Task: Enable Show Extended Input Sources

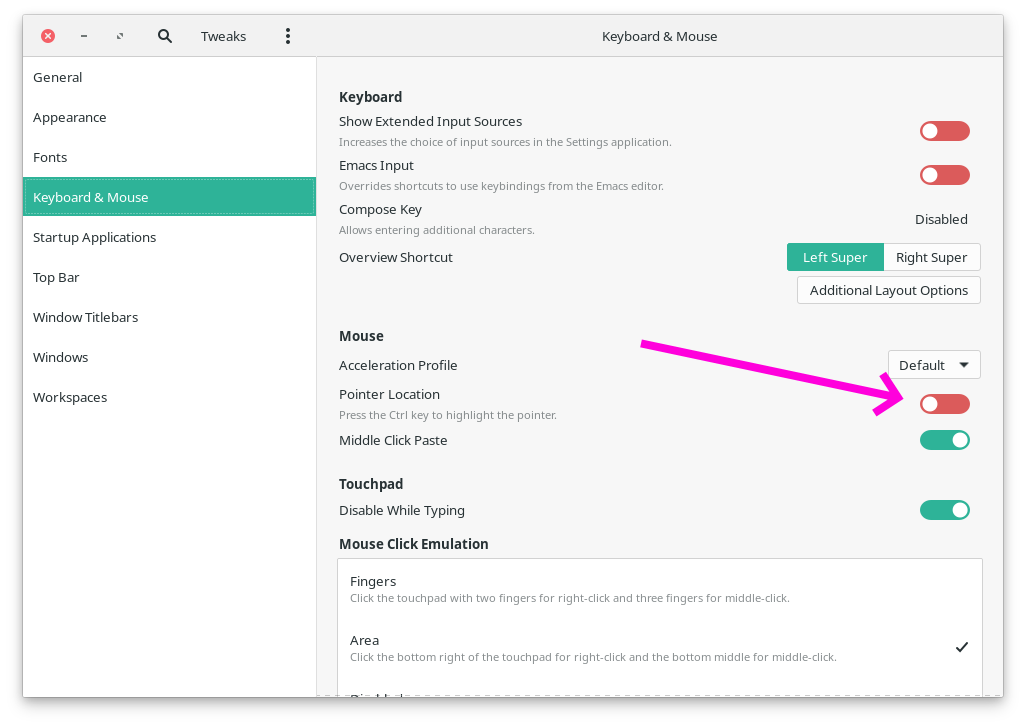Action: (944, 131)
